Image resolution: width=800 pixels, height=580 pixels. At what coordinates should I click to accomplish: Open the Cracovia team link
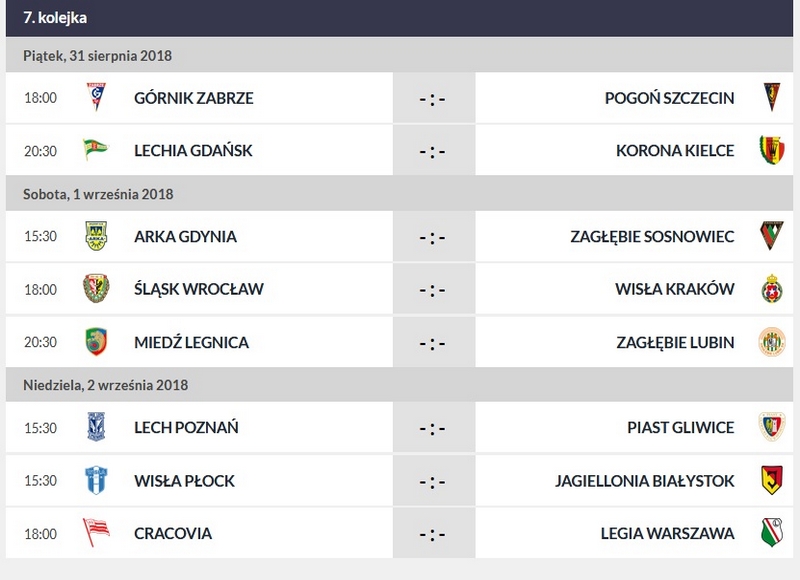(x=173, y=533)
